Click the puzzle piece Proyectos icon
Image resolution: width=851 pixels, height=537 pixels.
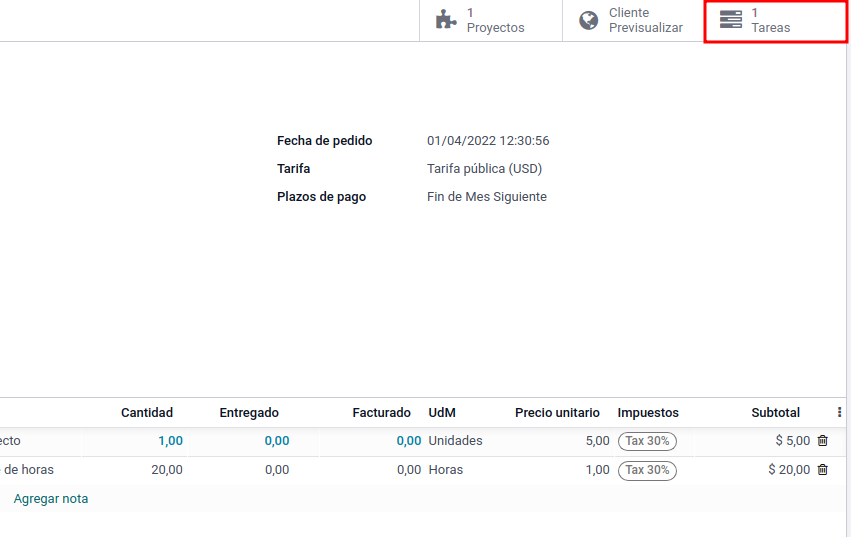coord(446,20)
